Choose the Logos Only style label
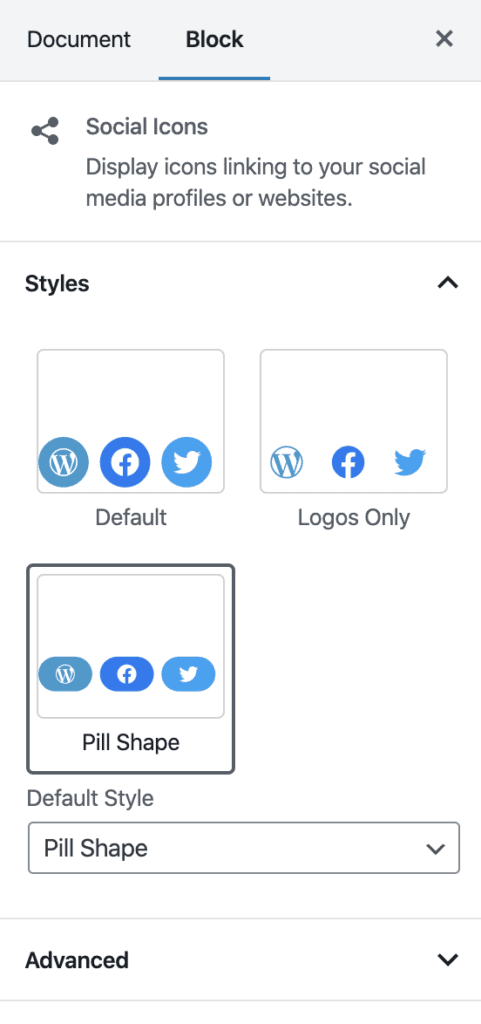 pos(354,517)
